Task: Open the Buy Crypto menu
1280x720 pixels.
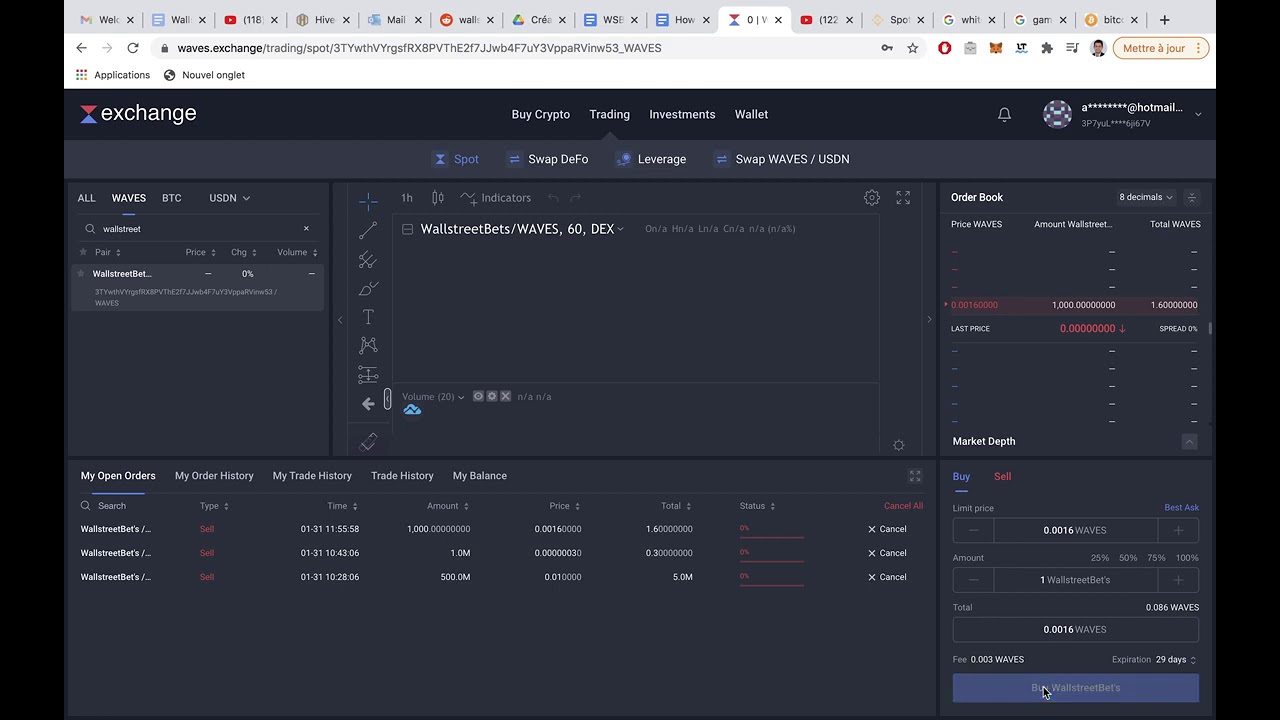Action: [x=541, y=115]
